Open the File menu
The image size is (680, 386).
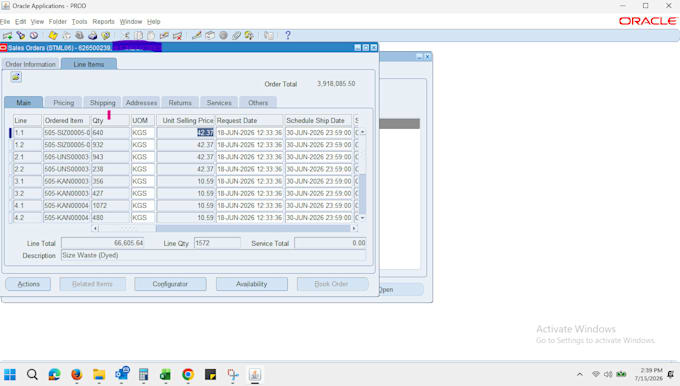pyautogui.click(x=5, y=22)
